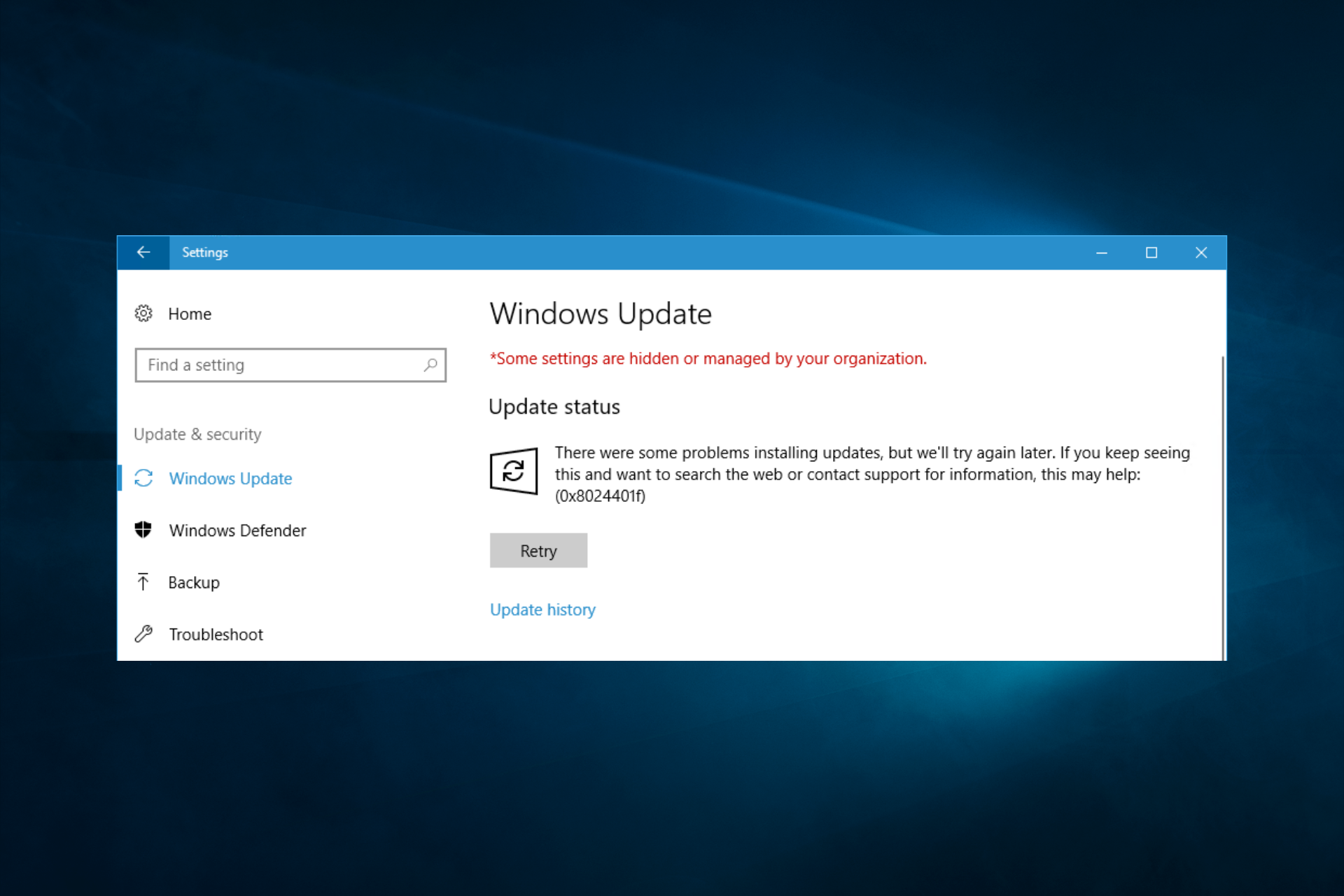Click the Home gear icon

tap(143, 314)
